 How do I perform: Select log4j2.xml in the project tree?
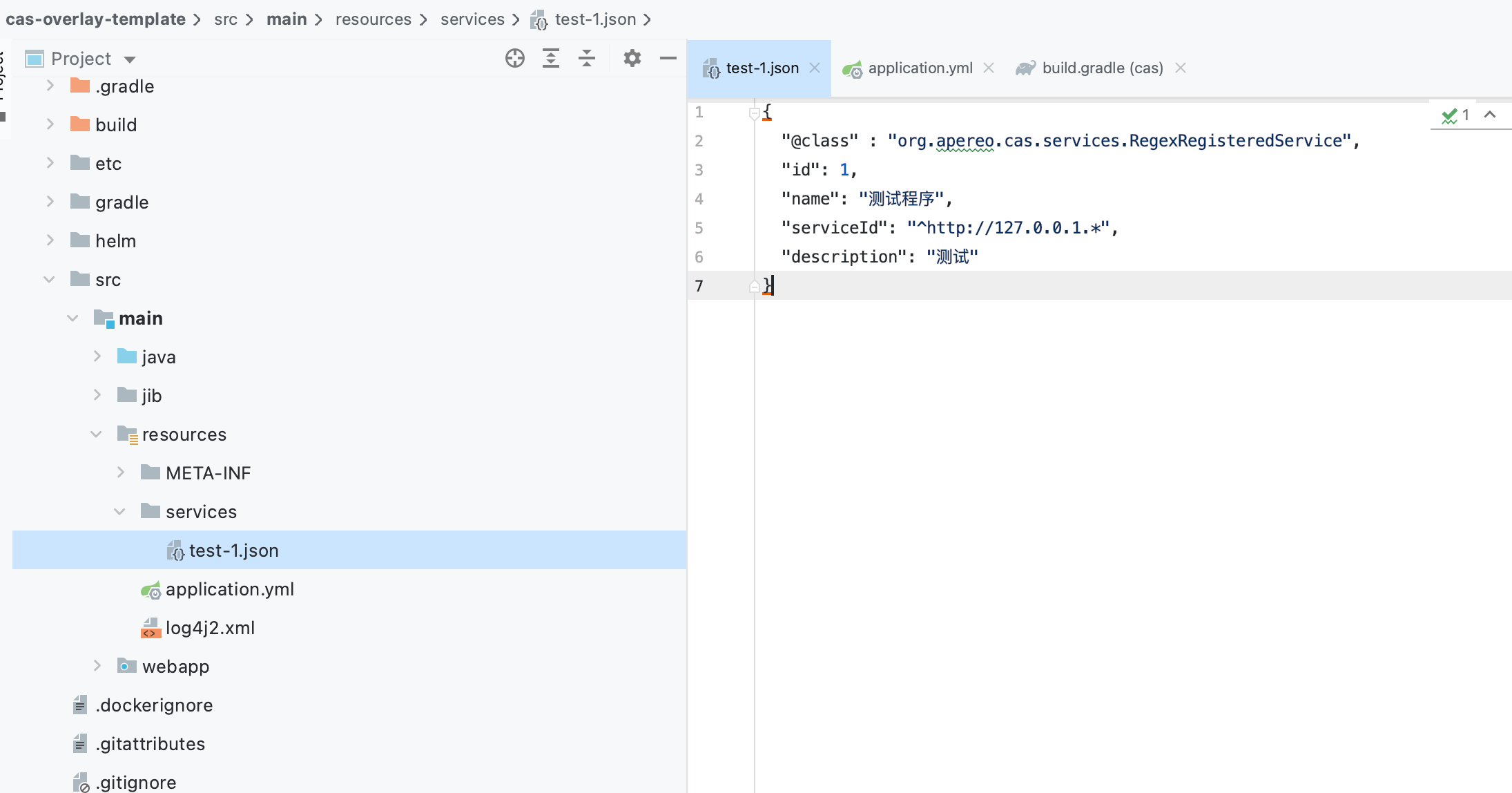pyautogui.click(x=210, y=628)
